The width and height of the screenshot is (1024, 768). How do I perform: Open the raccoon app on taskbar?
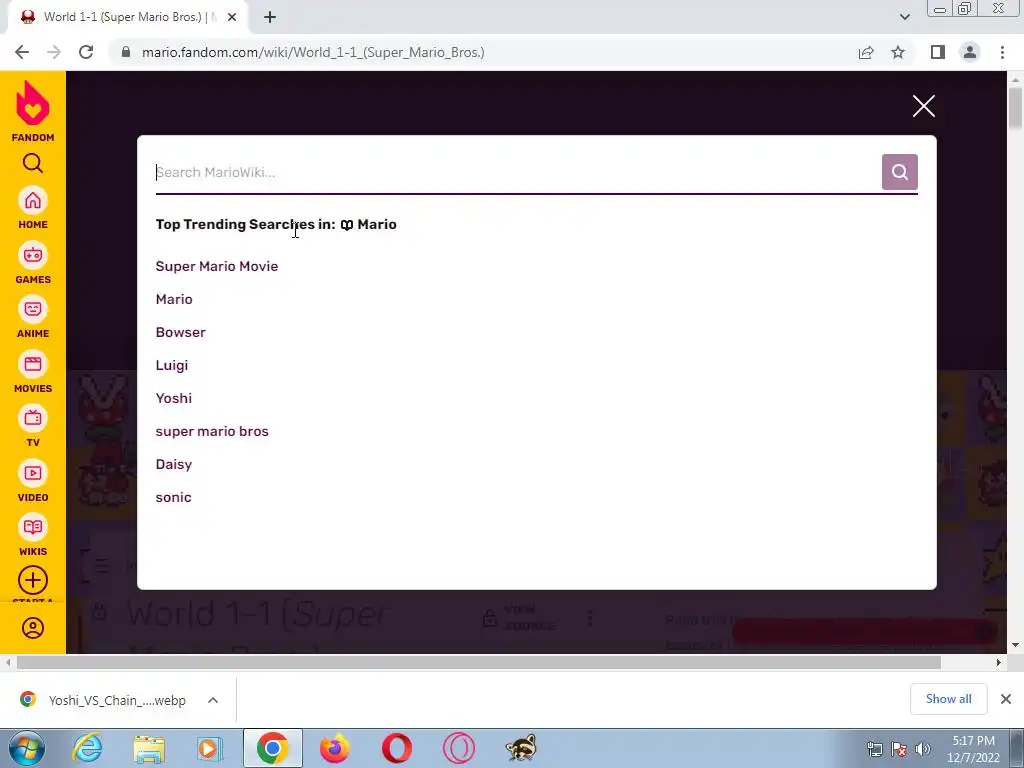click(520, 748)
